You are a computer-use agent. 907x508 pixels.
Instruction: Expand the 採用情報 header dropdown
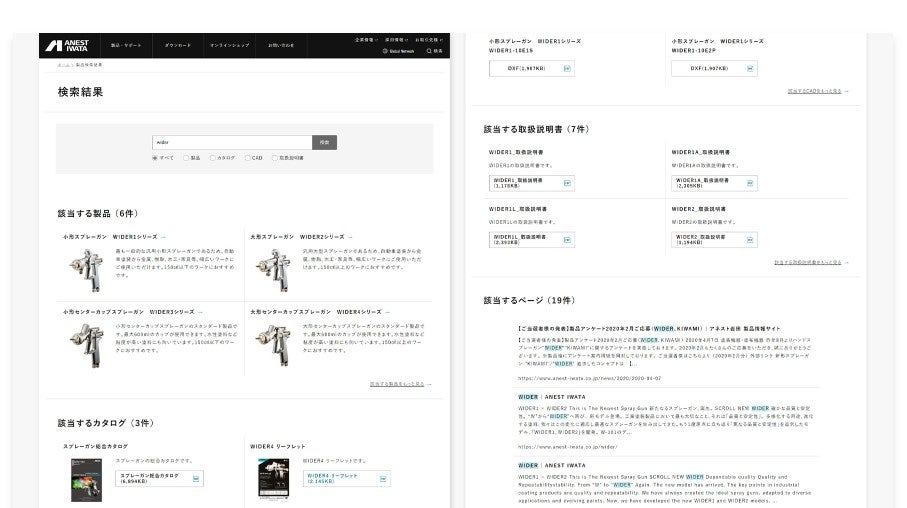click(x=396, y=40)
